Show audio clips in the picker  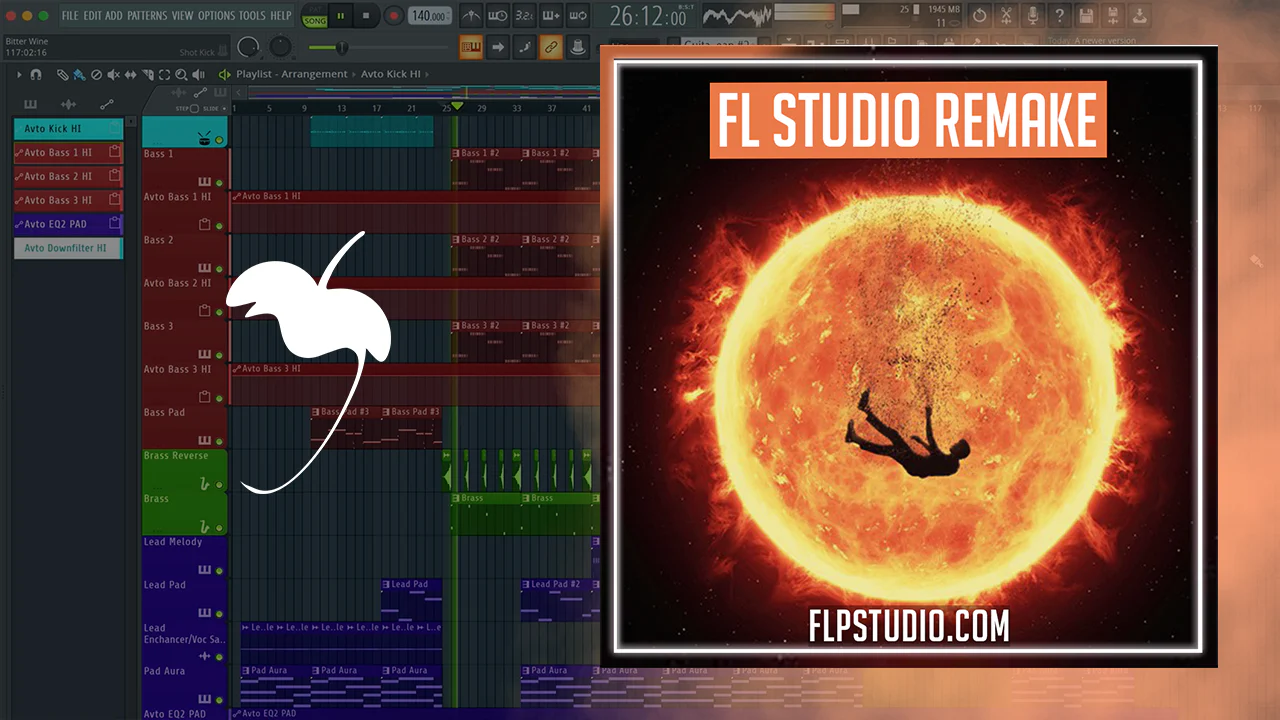[68, 104]
